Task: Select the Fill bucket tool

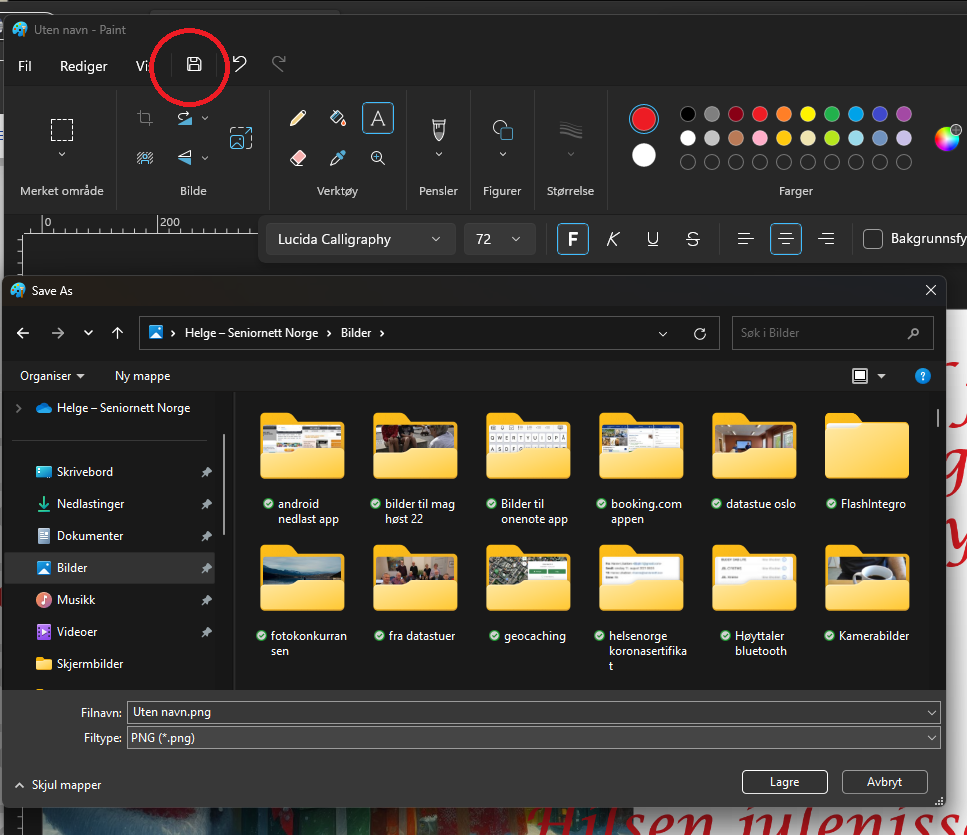Action: pyautogui.click(x=338, y=118)
